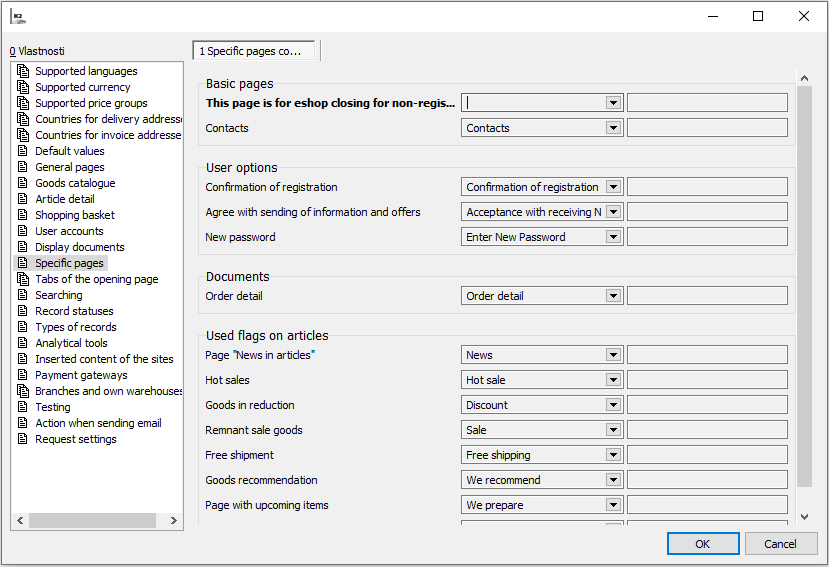
Task: Click the page icon beside Record statuses
Action: pos(22,311)
